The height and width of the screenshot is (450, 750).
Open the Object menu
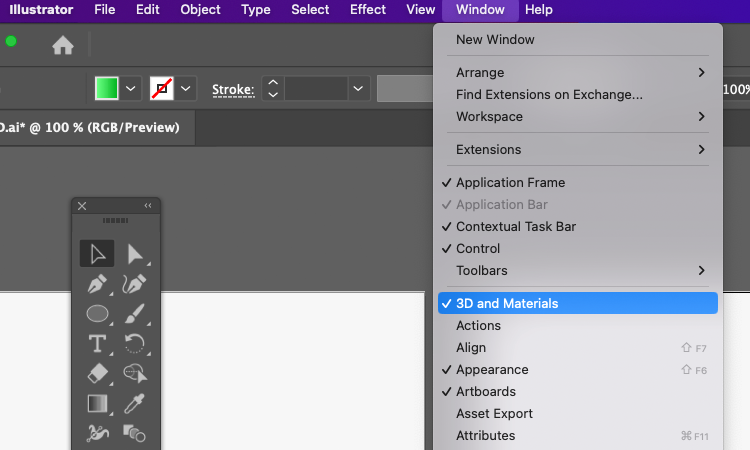[x=200, y=10]
